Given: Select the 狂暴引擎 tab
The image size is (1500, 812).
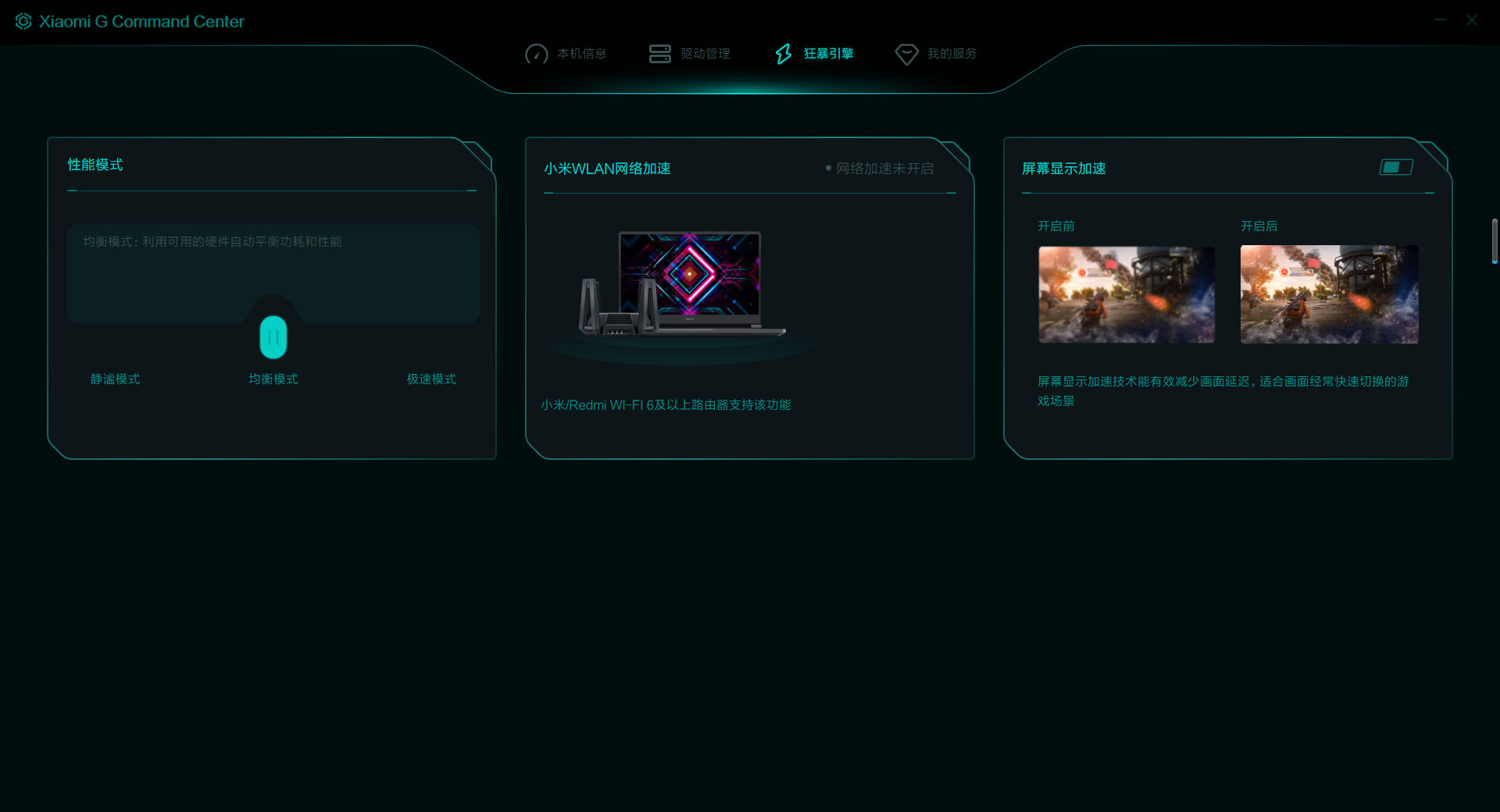Looking at the screenshot, I should pyautogui.click(x=814, y=54).
